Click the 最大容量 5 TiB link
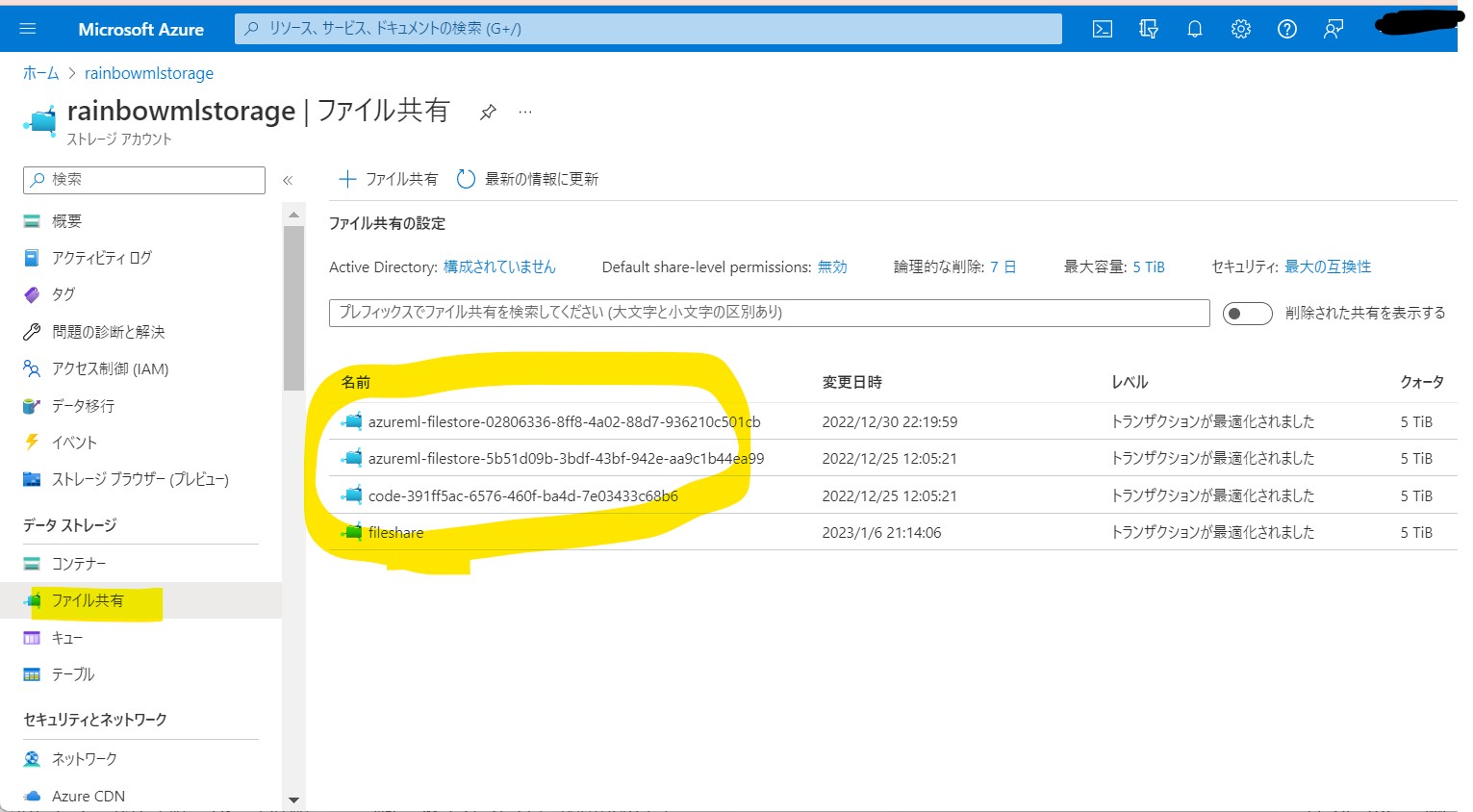 click(1149, 266)
